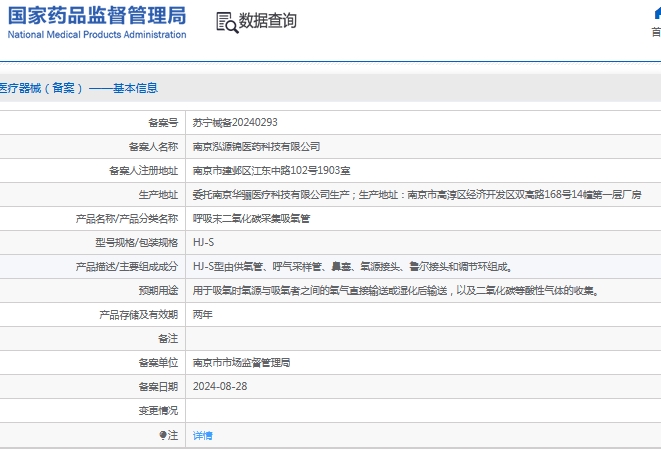Screen dimensions: 661x454
Task: Select 南京市市场监督管理局 filing authority
Action: pos(241,363)
